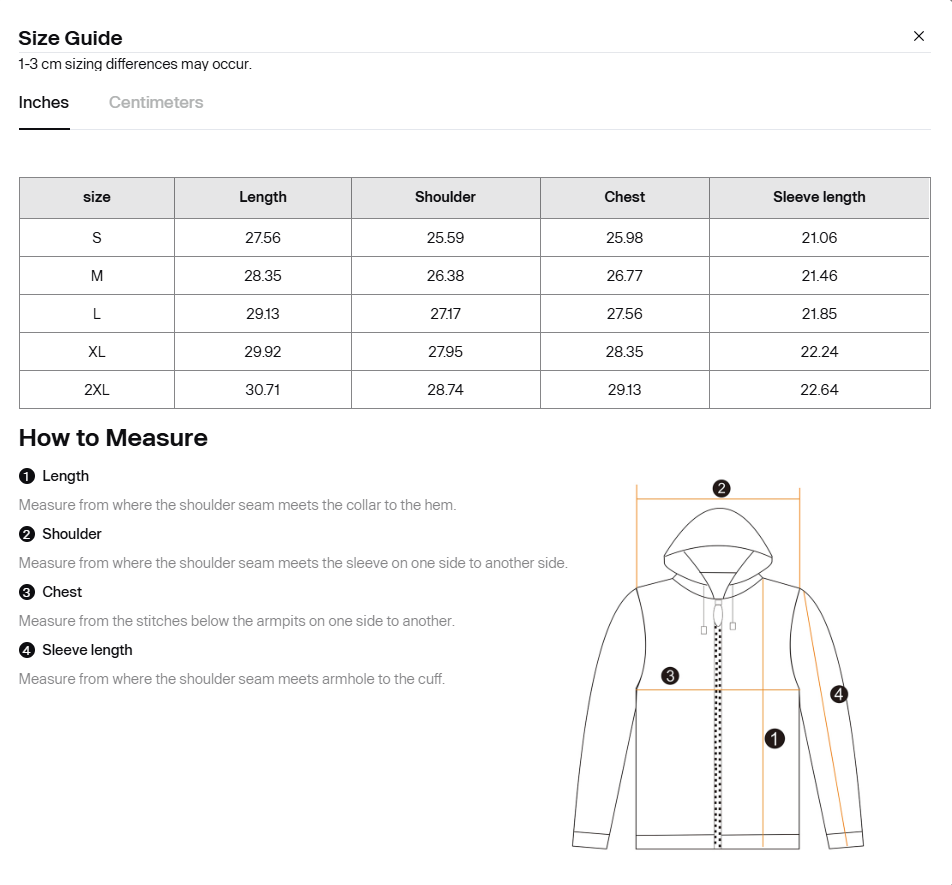Click the number 2 Shoulder marker above hood
Viewport: 952px width, 885px height.
(x=721, y=489)
